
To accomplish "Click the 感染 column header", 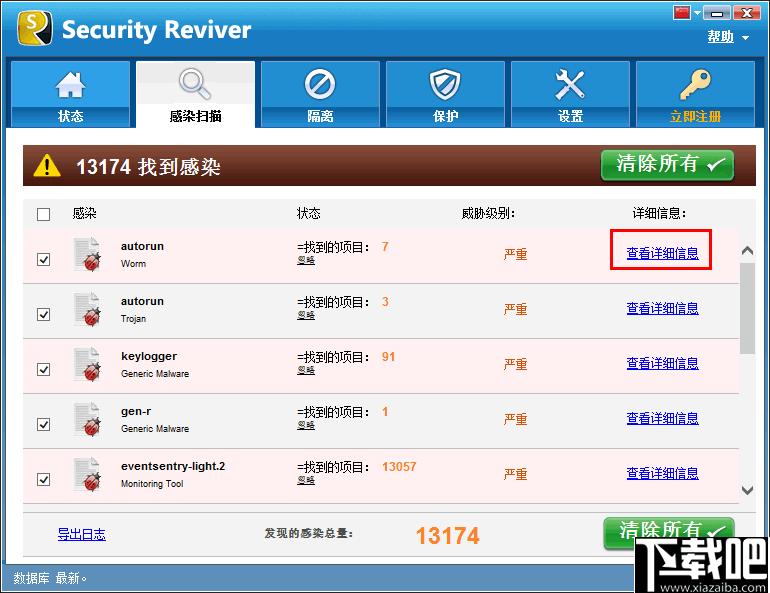I will pos(84,214).
